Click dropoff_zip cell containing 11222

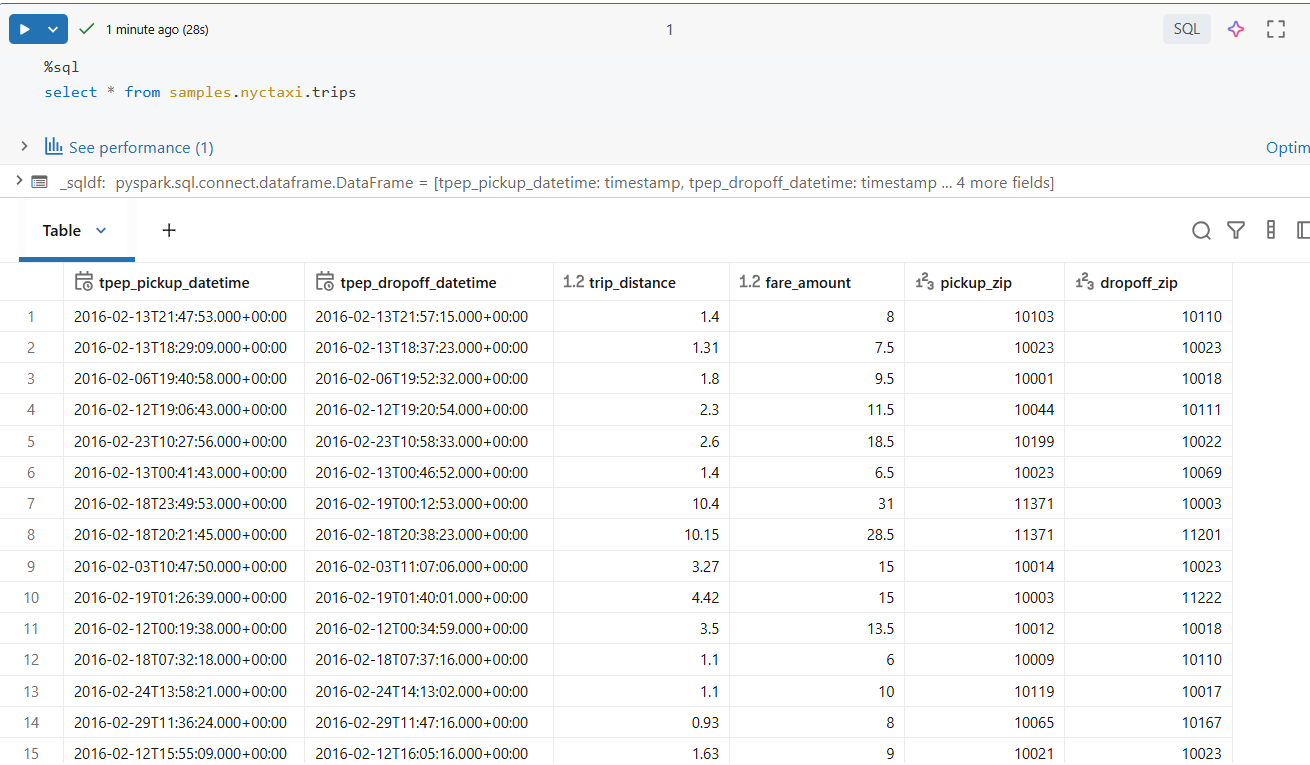[1200, 598]
